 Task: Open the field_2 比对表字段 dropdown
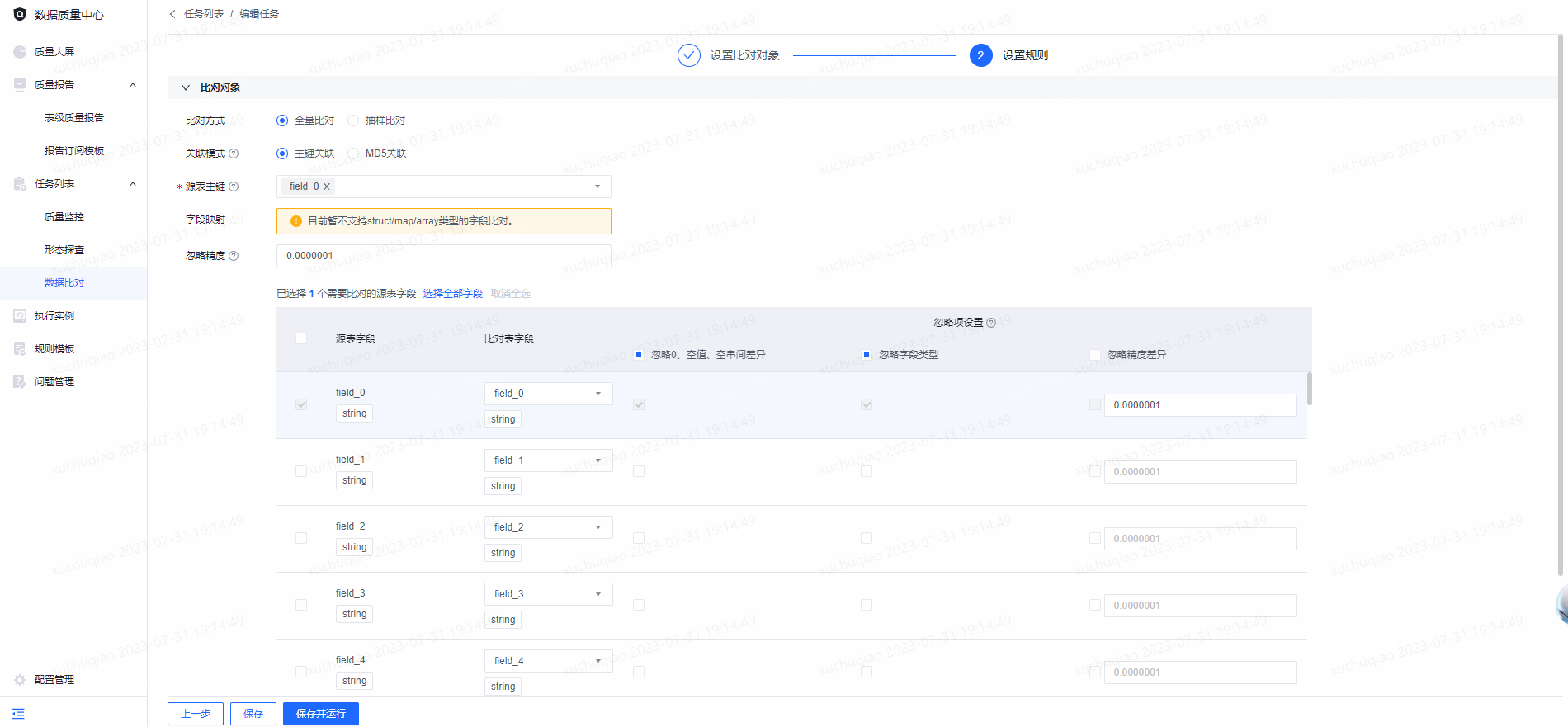548,527
